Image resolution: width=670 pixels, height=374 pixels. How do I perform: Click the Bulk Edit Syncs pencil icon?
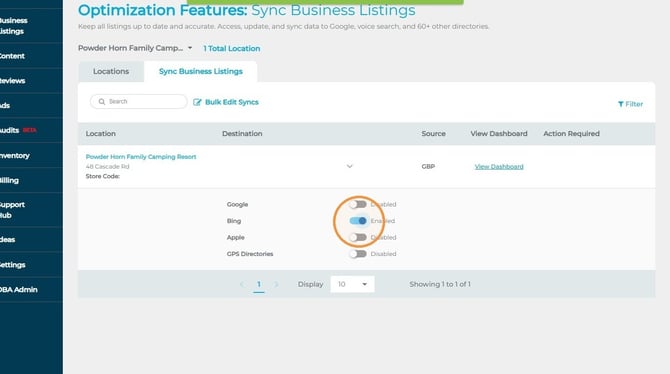[197, 102]
